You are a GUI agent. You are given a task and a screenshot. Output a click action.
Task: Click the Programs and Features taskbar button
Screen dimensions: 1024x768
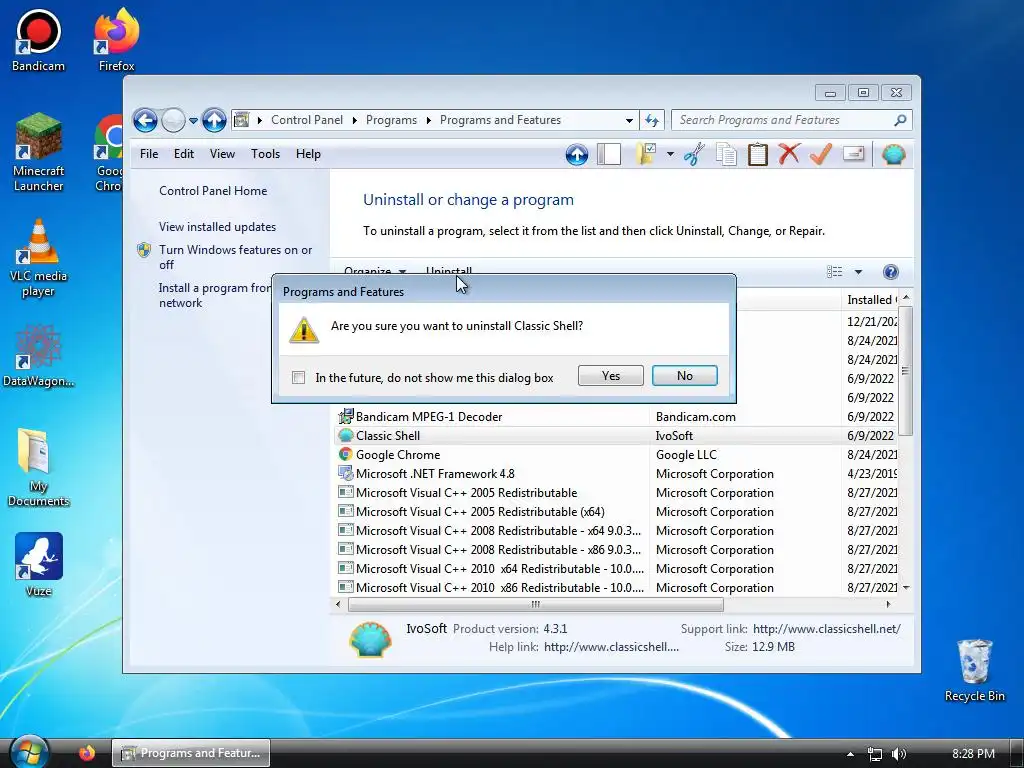coord(191,753)
